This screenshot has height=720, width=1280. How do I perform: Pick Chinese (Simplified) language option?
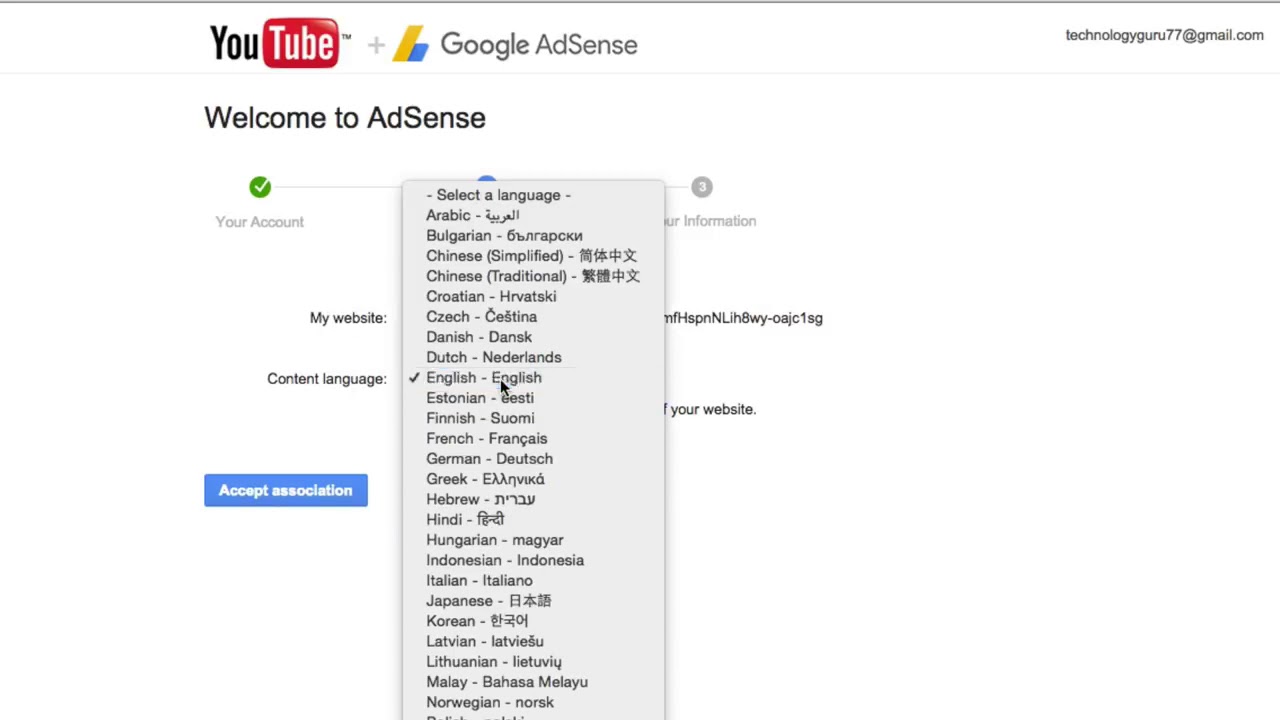(x=531, y=256)
